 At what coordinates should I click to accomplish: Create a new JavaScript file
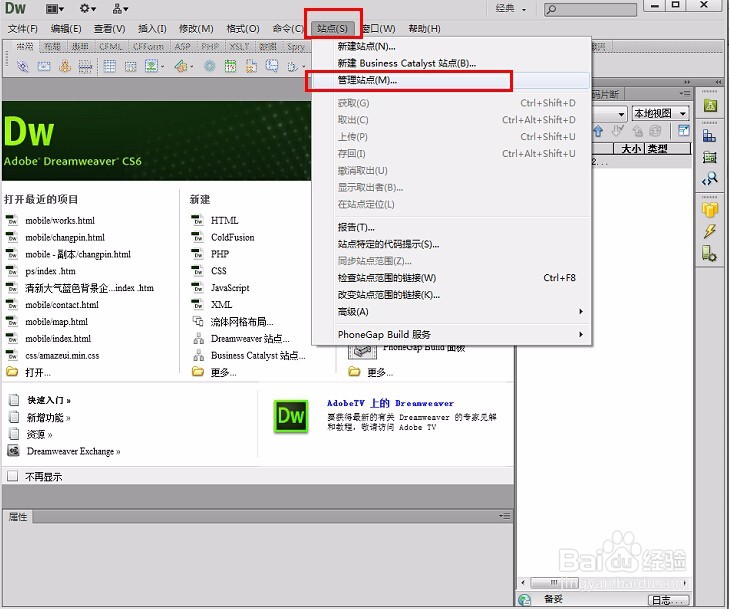(230, 288)
